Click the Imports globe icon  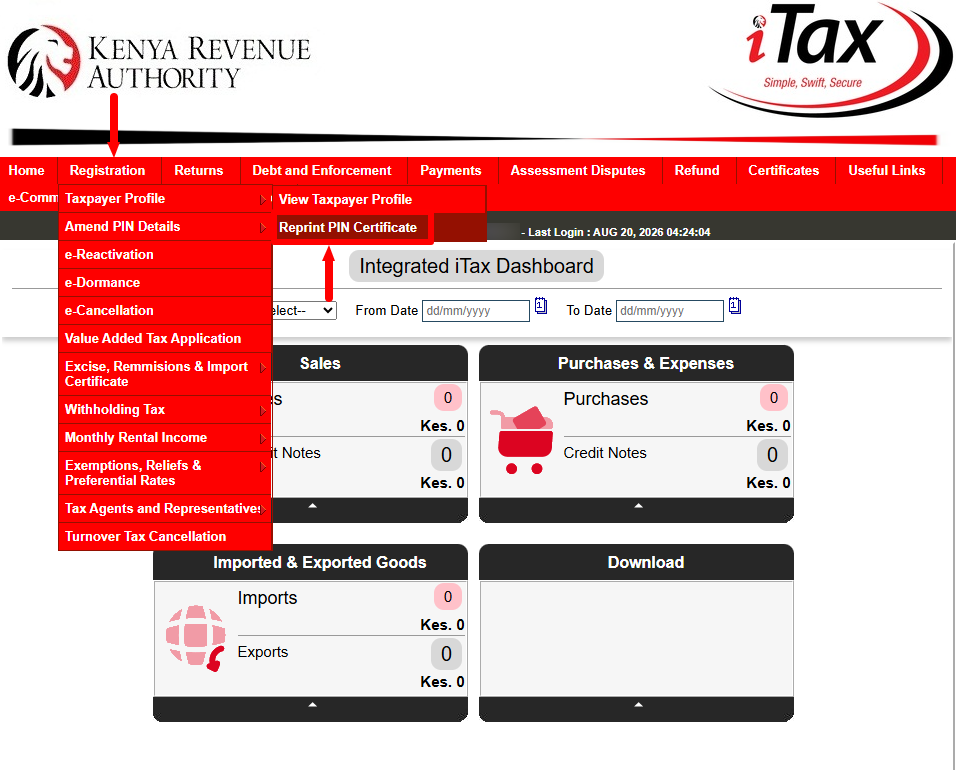click(196, 638)
